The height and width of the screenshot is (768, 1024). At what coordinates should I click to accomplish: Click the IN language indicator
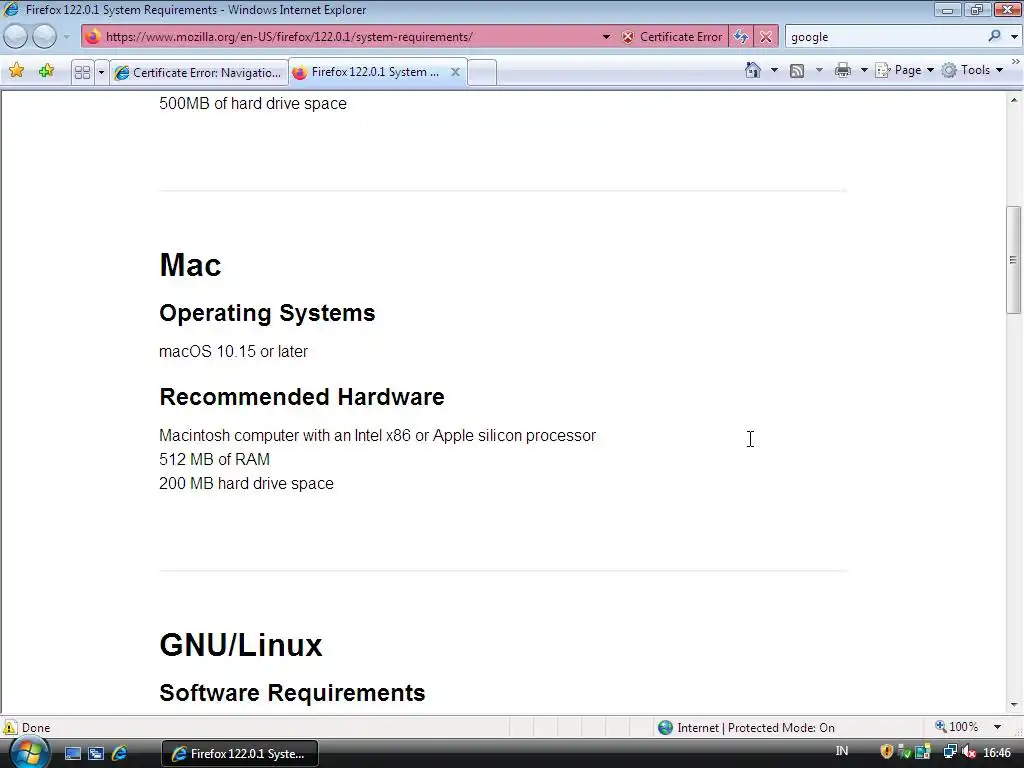(x=842, y=751)
